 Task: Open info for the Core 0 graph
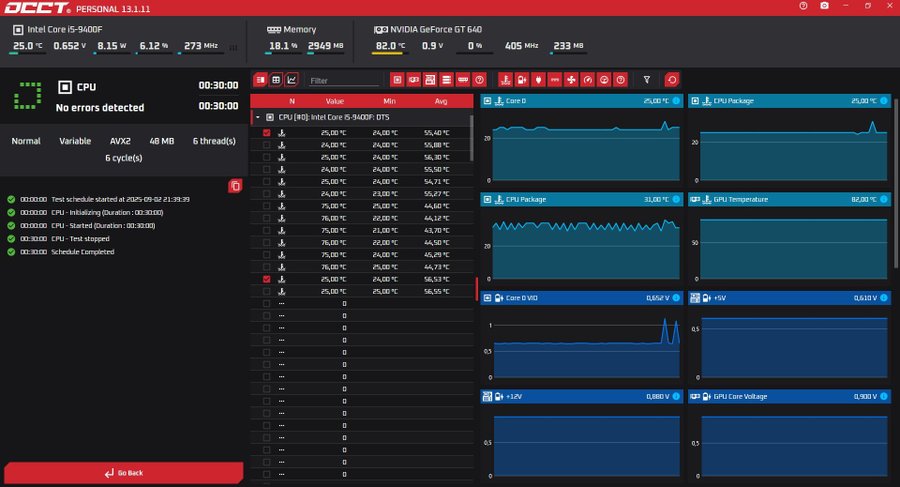(676, 101)
